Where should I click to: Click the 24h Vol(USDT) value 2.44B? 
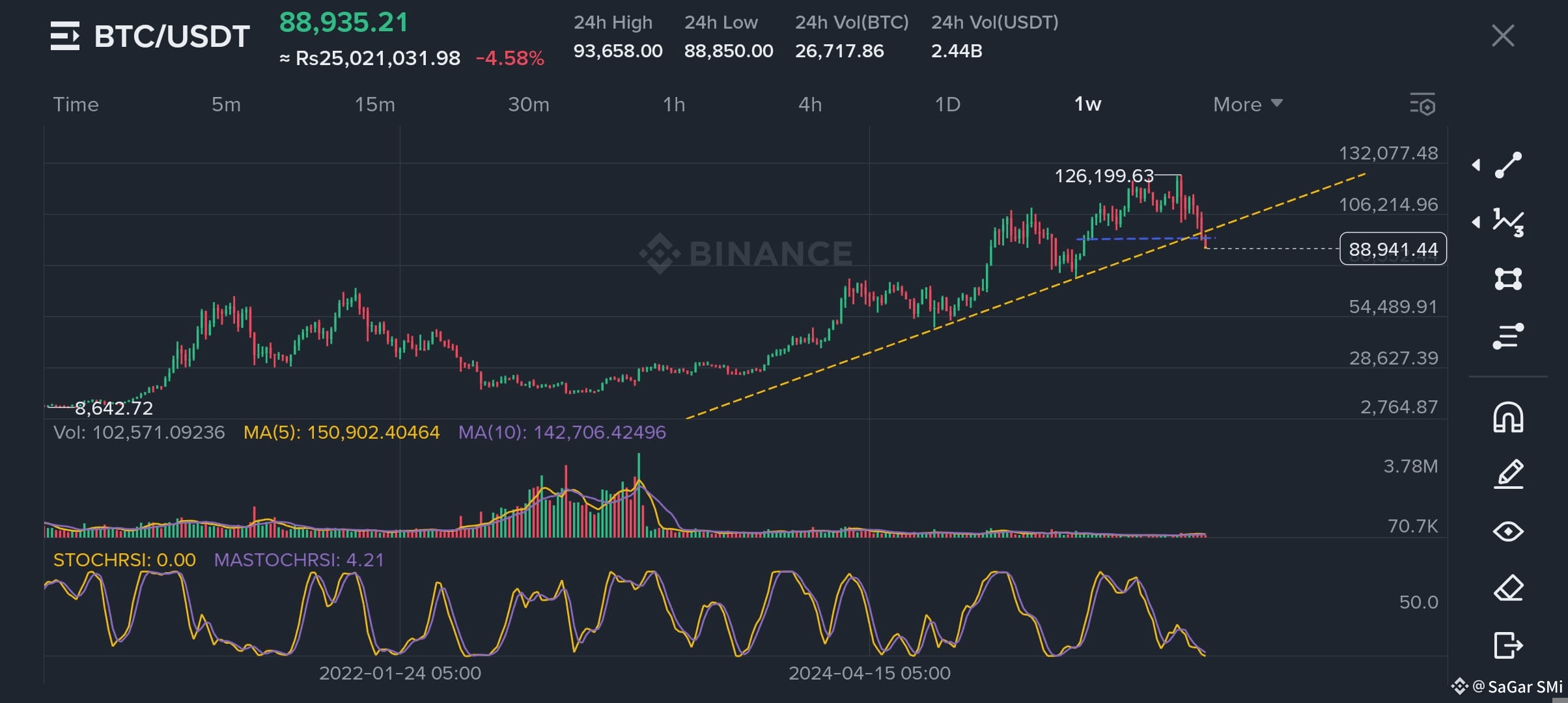pyautogui.click(x=957, y=51)
